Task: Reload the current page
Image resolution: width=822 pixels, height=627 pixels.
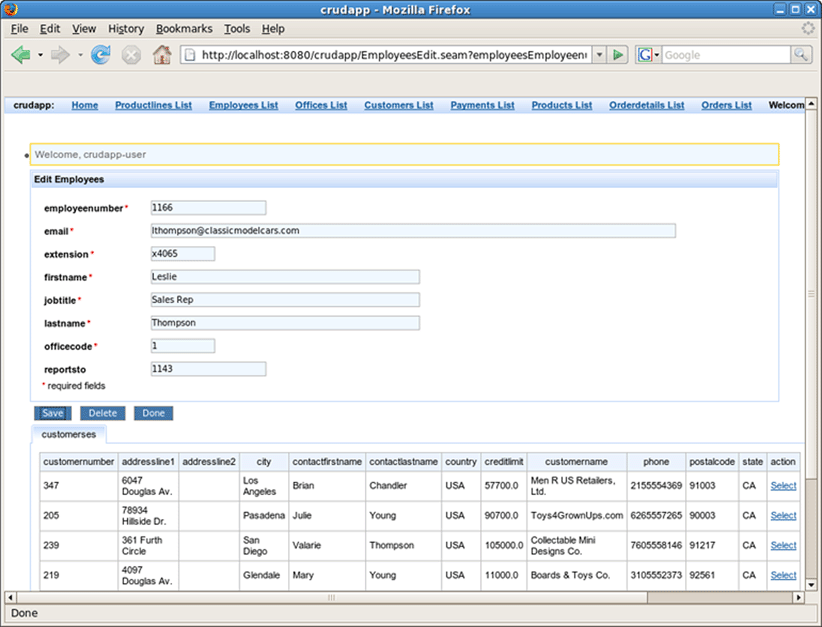Action: tap(100, 55)
